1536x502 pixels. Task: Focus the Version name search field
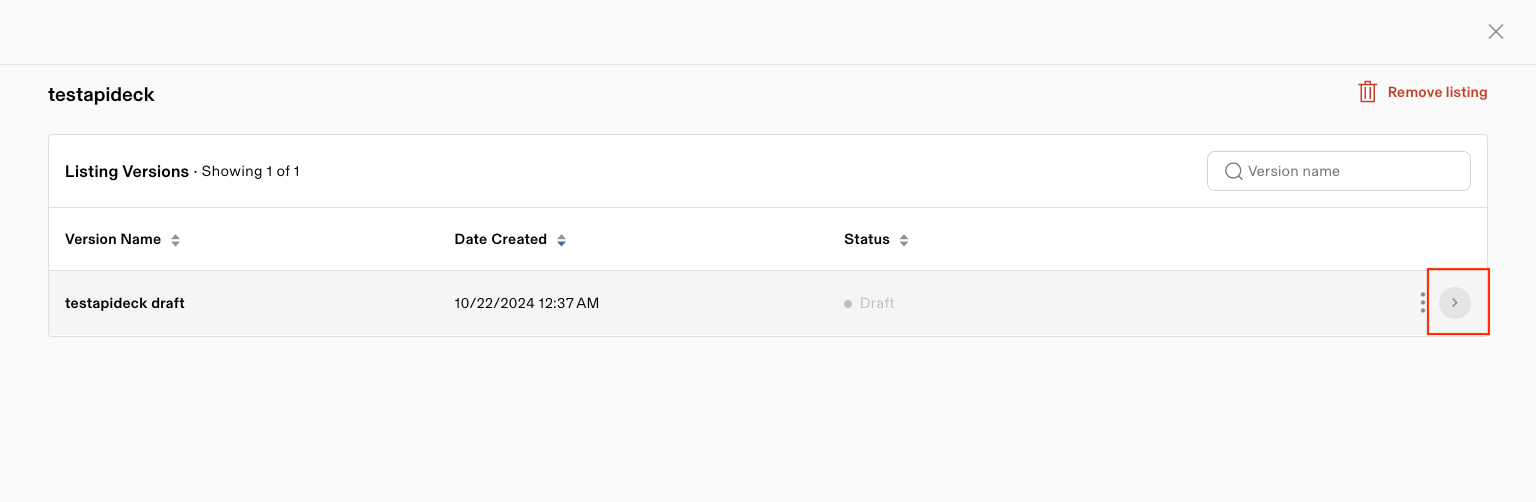pyautogui.click(x=1350, y=171)
